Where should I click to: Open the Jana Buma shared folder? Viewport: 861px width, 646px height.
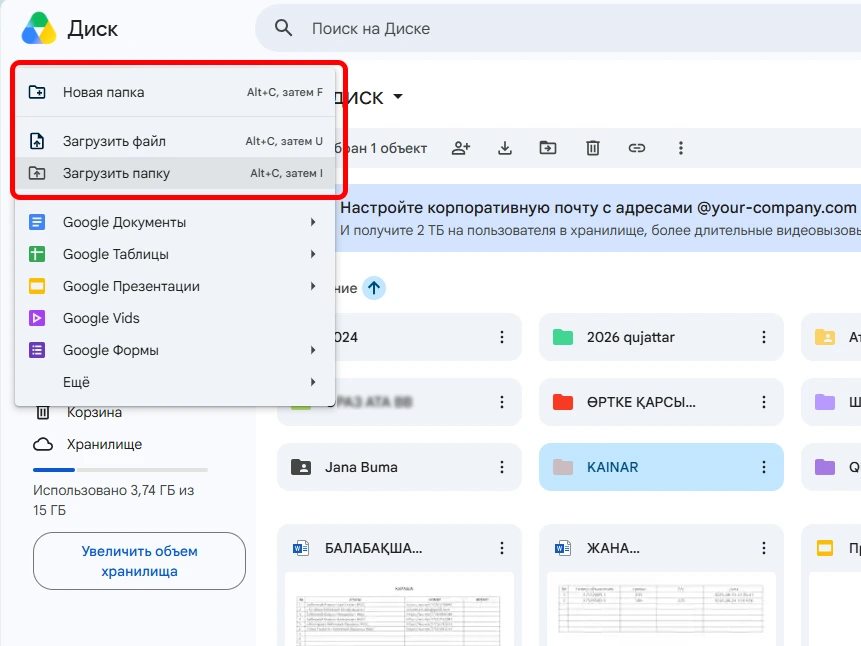point(399,467)
